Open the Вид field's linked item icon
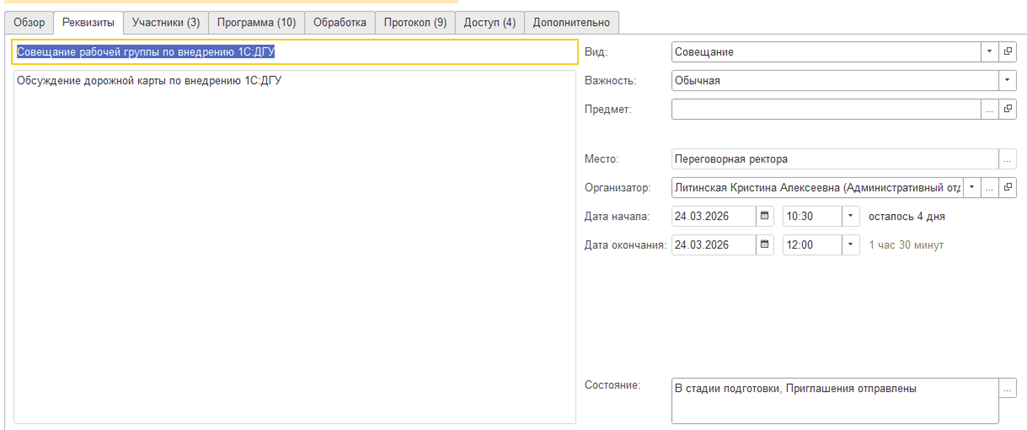The width and height of the screenshot is (1027, 430). pos(1008,52)
